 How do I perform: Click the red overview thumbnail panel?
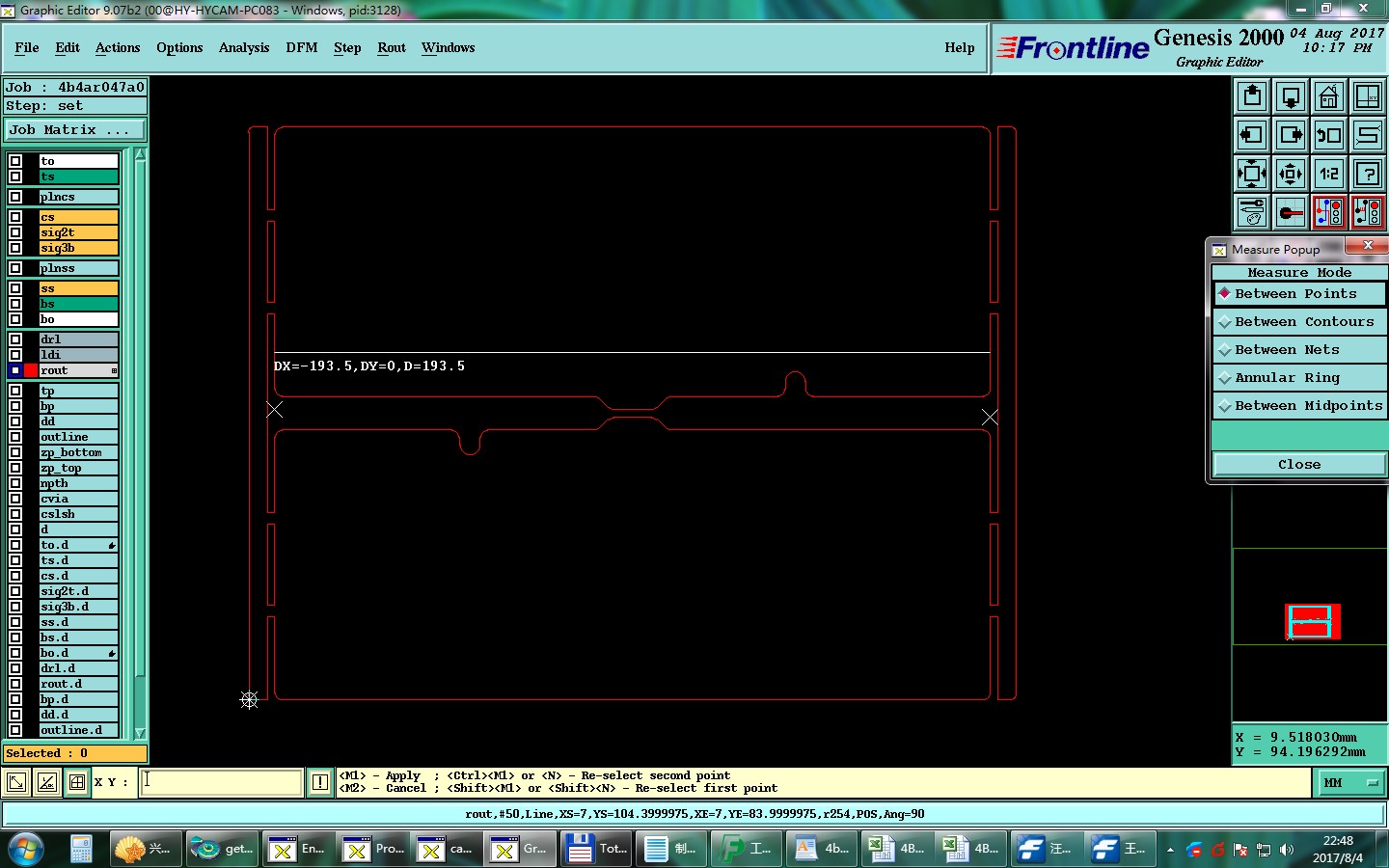click(x=1312, y=621)
